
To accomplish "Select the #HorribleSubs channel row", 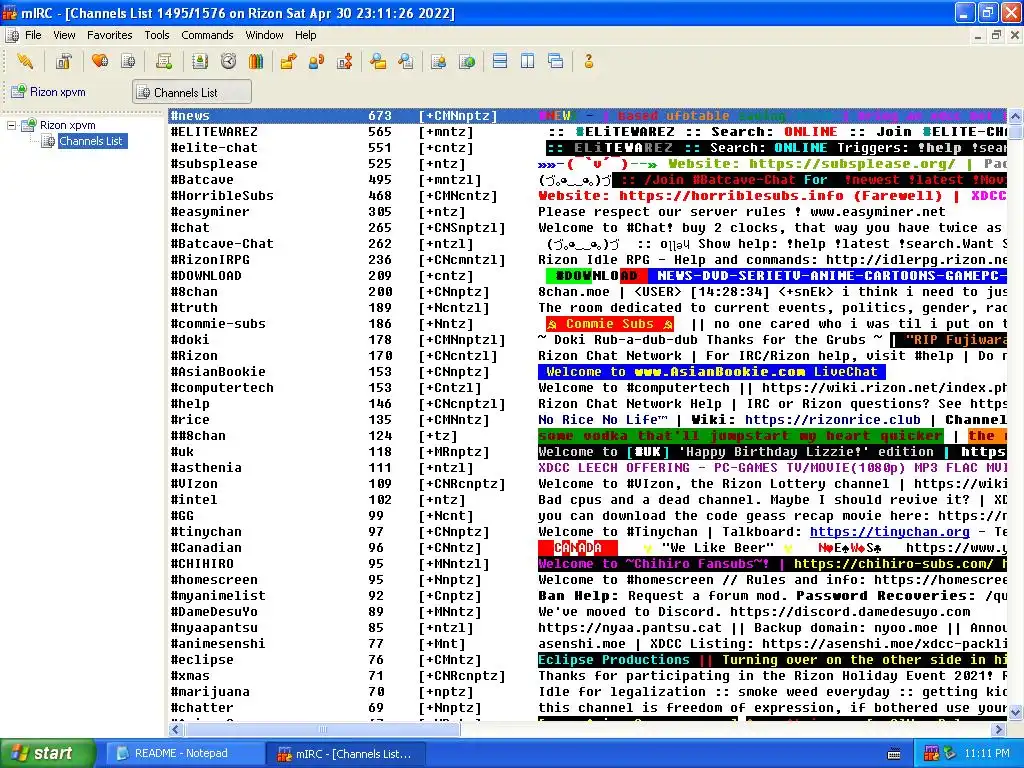I will [587, 196].
